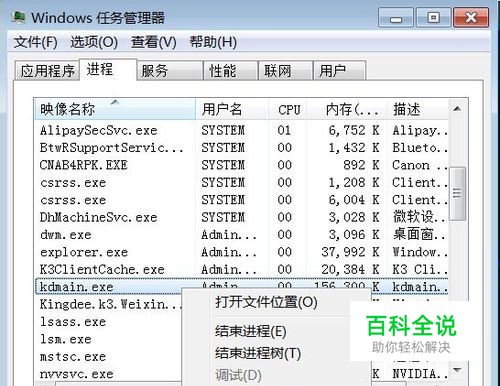The image size is (500, 386).
Task: Click the 桌面窗.. description cell
Action: [419, 235]
